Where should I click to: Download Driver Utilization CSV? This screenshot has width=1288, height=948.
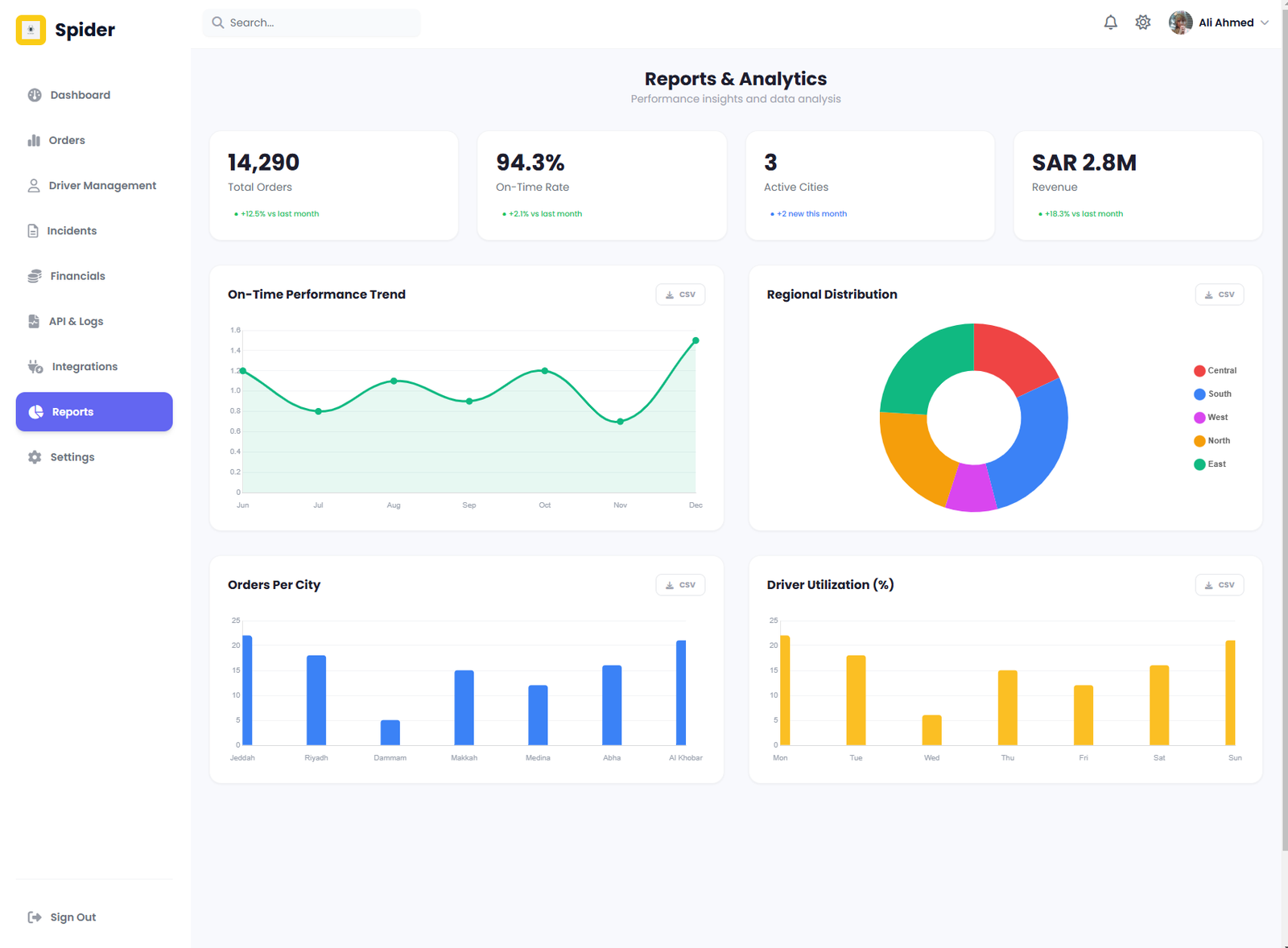(1219, 585)
